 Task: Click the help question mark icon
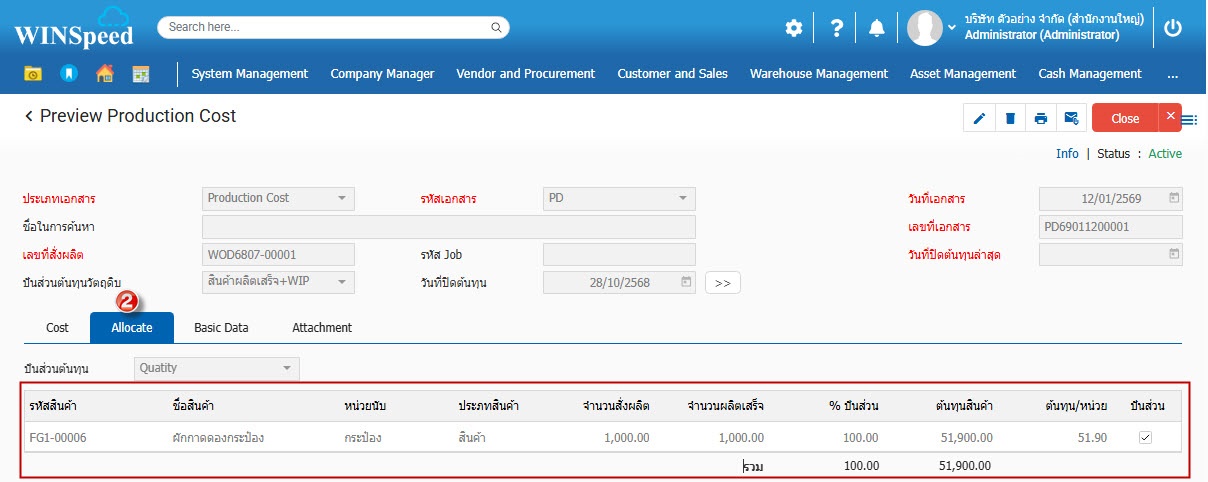tap(837, 28)
